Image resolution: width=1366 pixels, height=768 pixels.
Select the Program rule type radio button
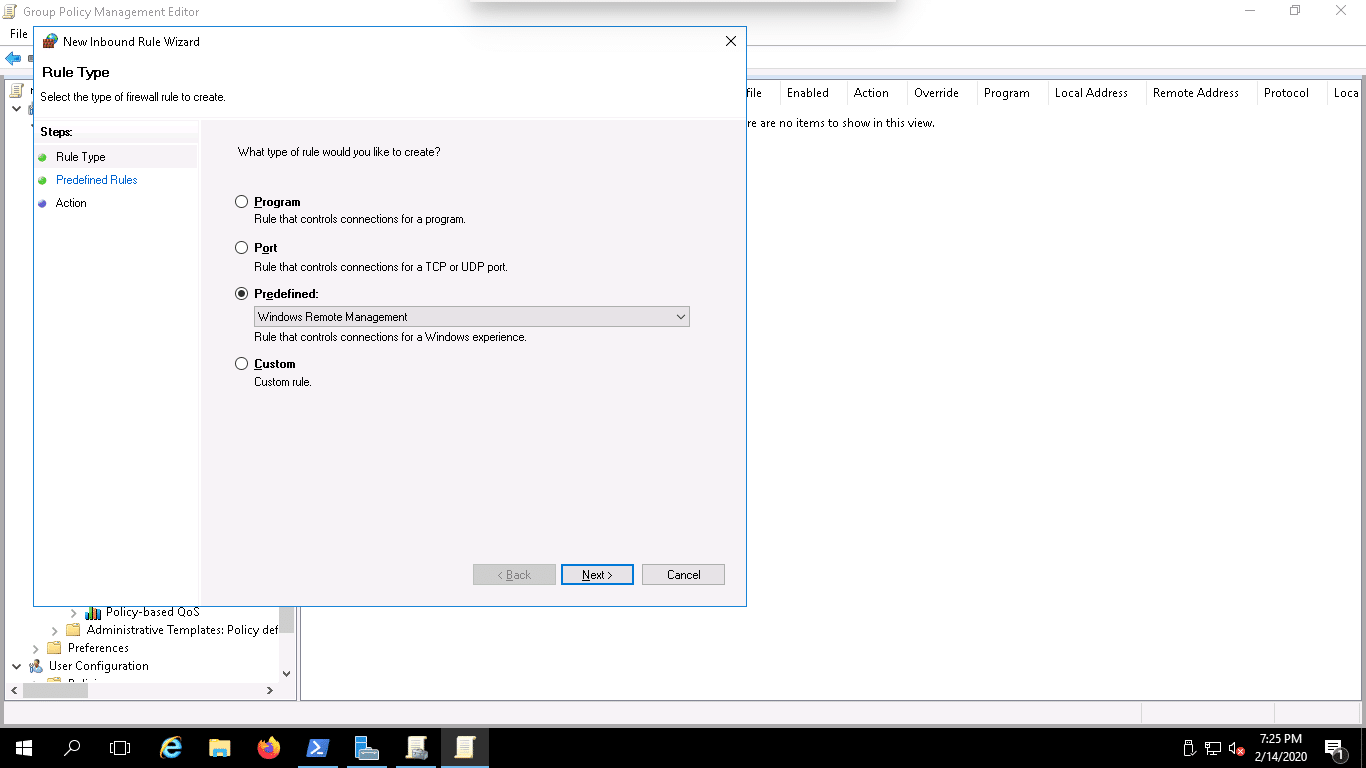point(241,202)
